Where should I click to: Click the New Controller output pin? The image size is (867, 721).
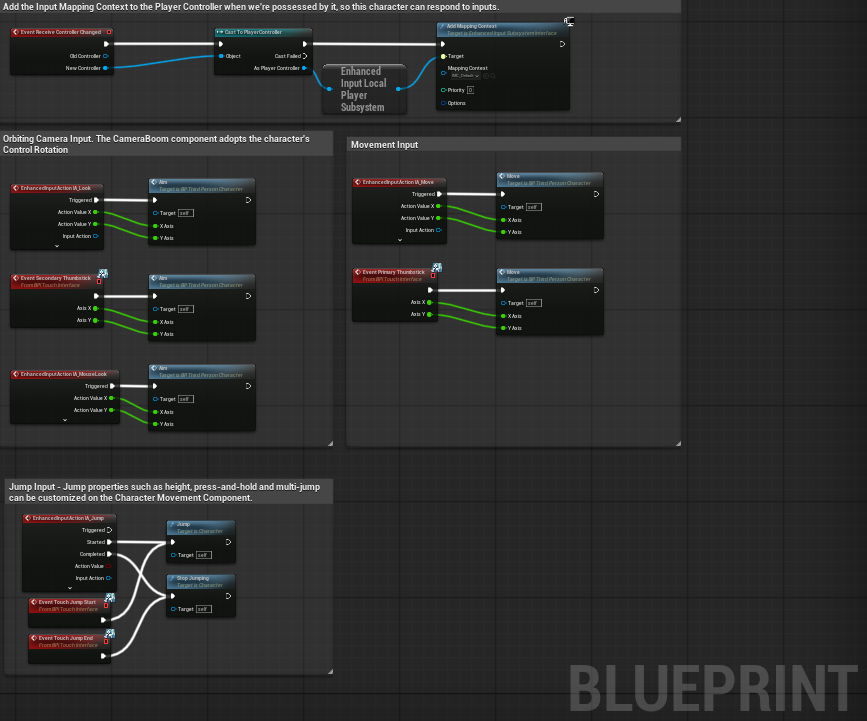[106, 68]
